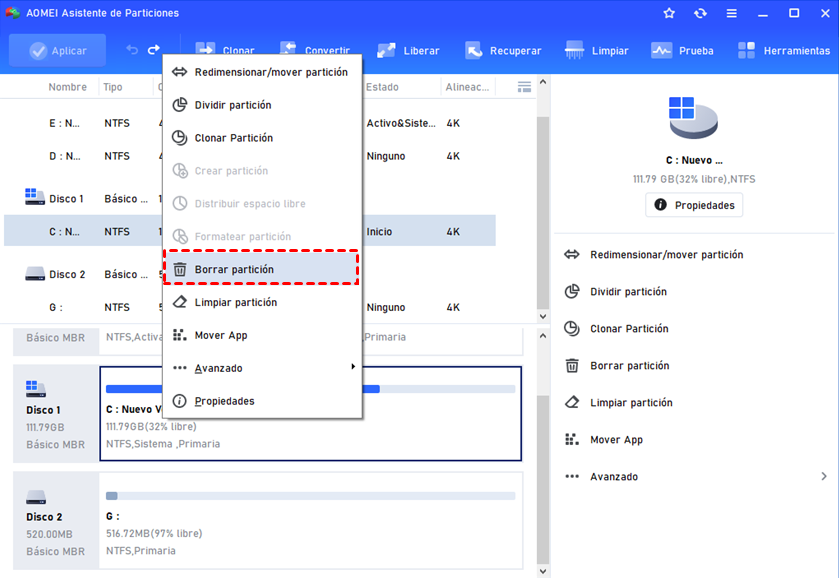The width and height of the screenshot is (839, 578).
Task: Open the Convertir tool
Action: click(x=315, y=51)
